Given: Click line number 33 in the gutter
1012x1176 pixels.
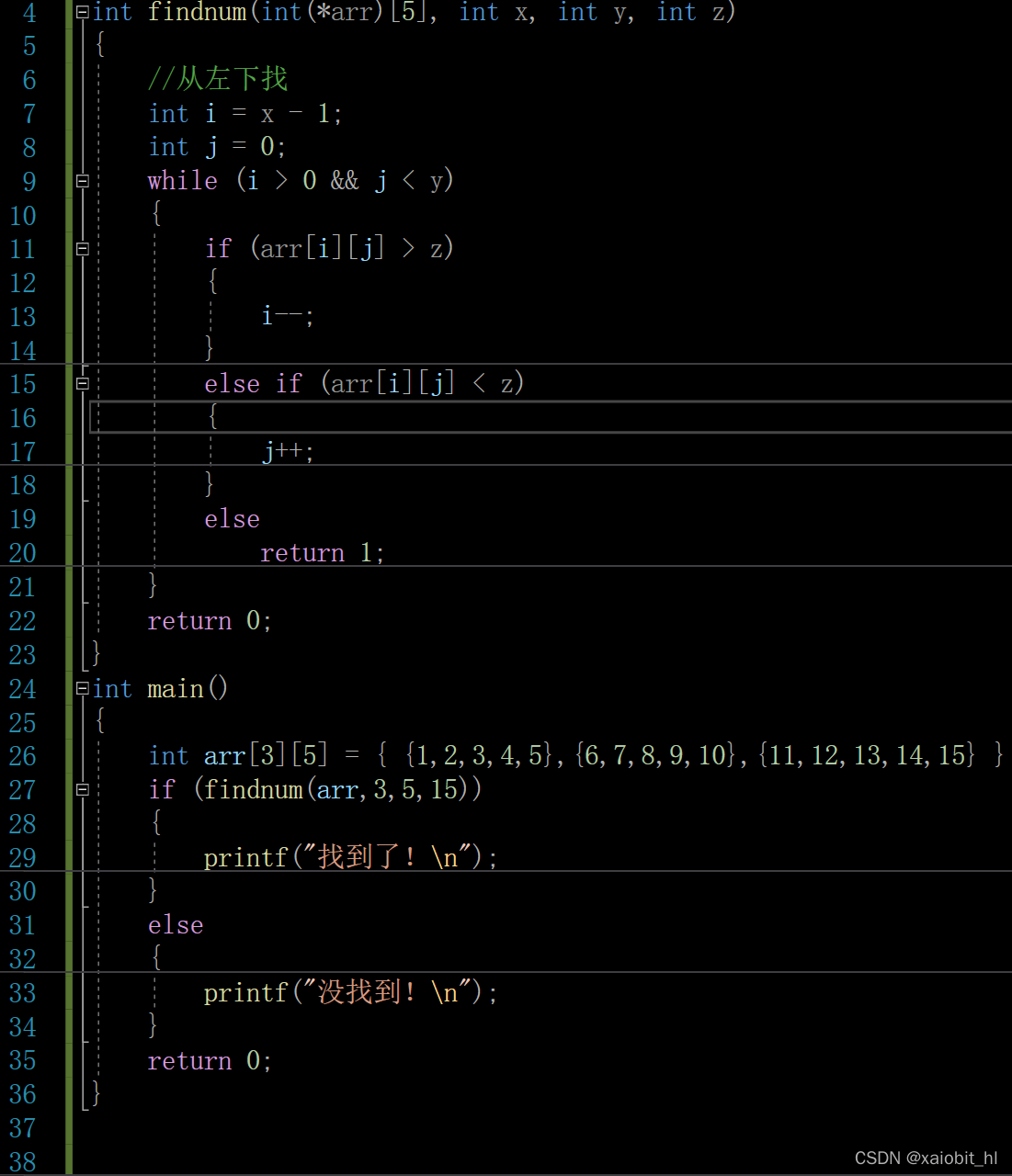Looking at the screenshot, I should pos(23,993).
